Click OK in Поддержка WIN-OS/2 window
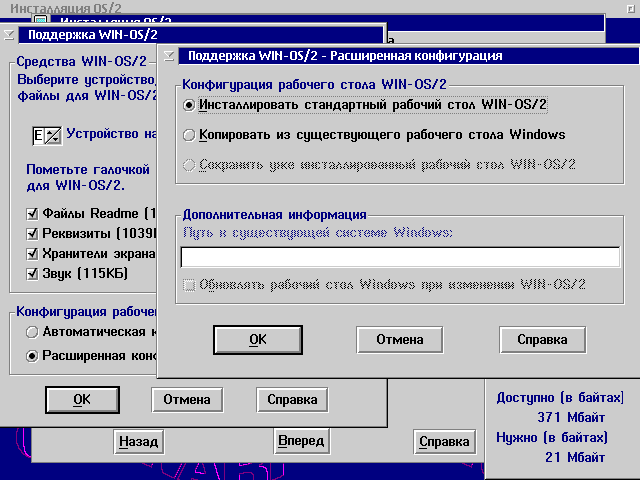 (x=82, y=400)
